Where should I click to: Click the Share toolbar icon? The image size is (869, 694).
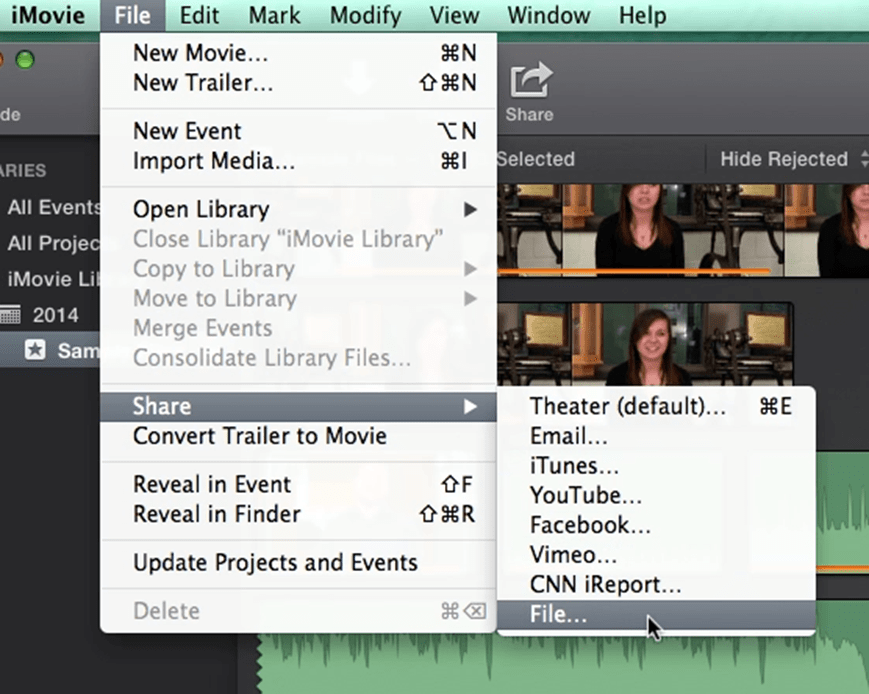click(530, 92)
